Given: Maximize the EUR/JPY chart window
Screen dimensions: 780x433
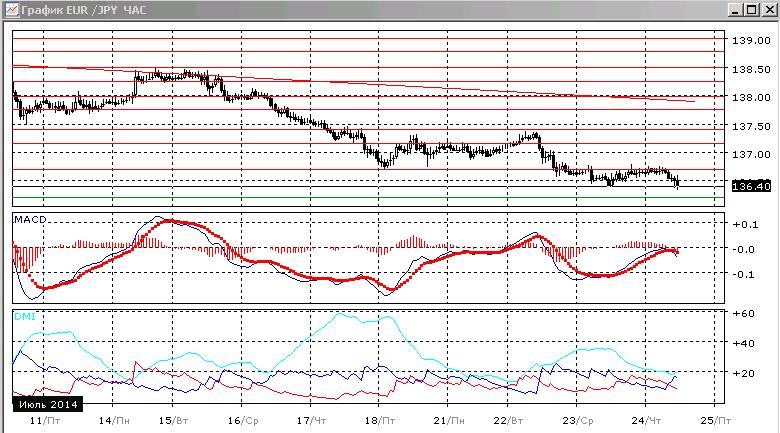Looking at the screenshot, I should click(x=752, y=10).
